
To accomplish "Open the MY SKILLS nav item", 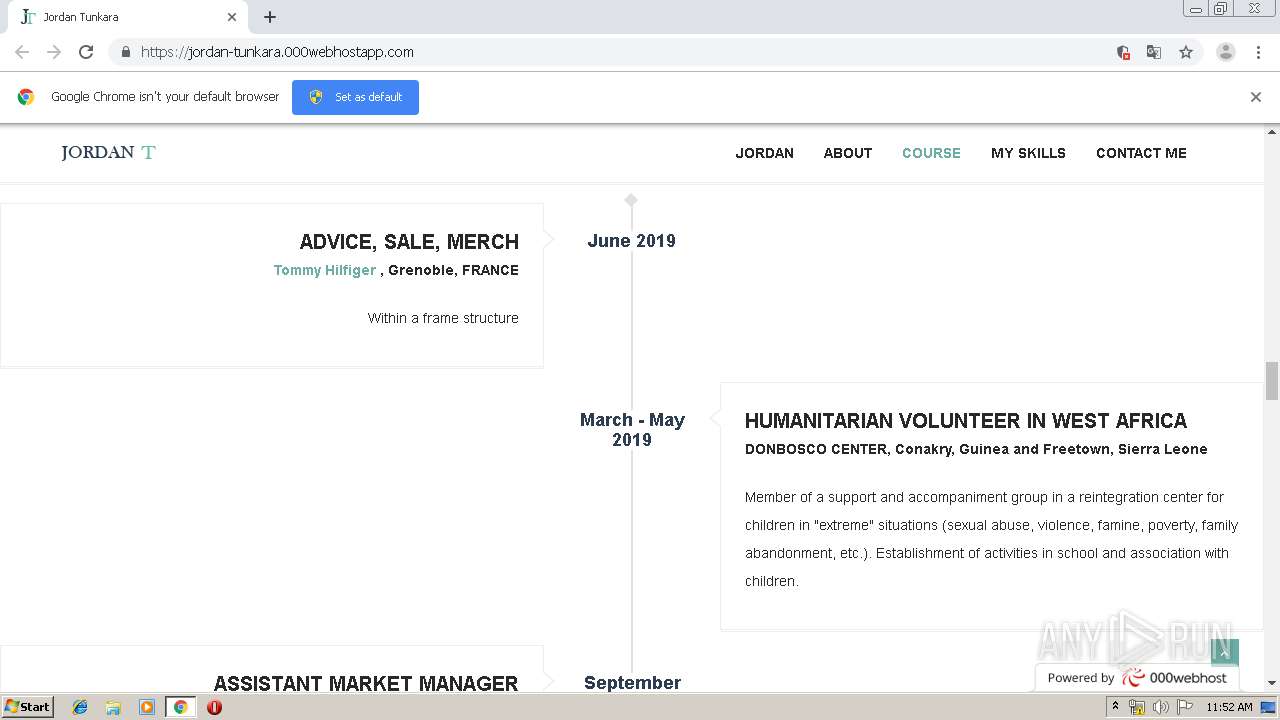I will coord(1028,153).
